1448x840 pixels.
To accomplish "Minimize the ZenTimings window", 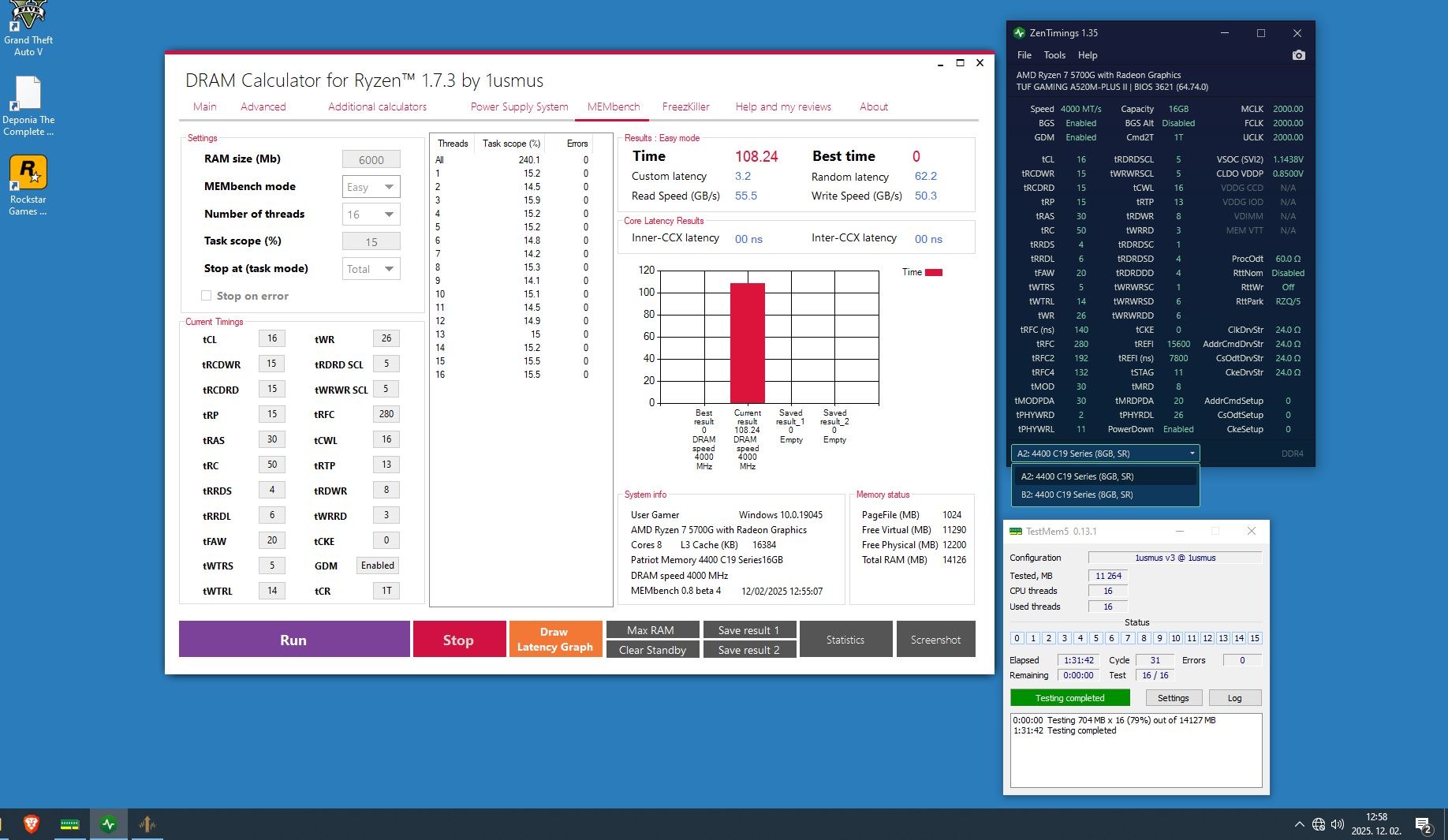I will pyautogui.click(x=1225, y=33).
